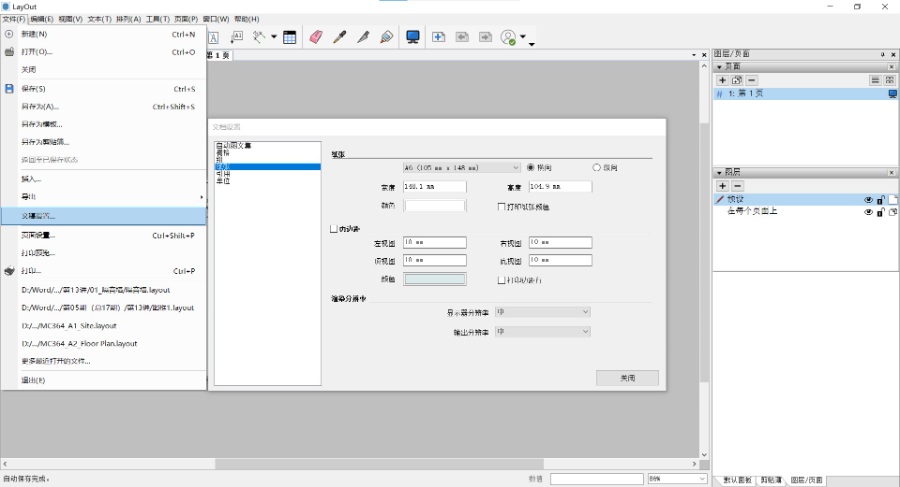Select portrait orientation radio button
This screenshot has height=487, width=900.
point(596,168)
